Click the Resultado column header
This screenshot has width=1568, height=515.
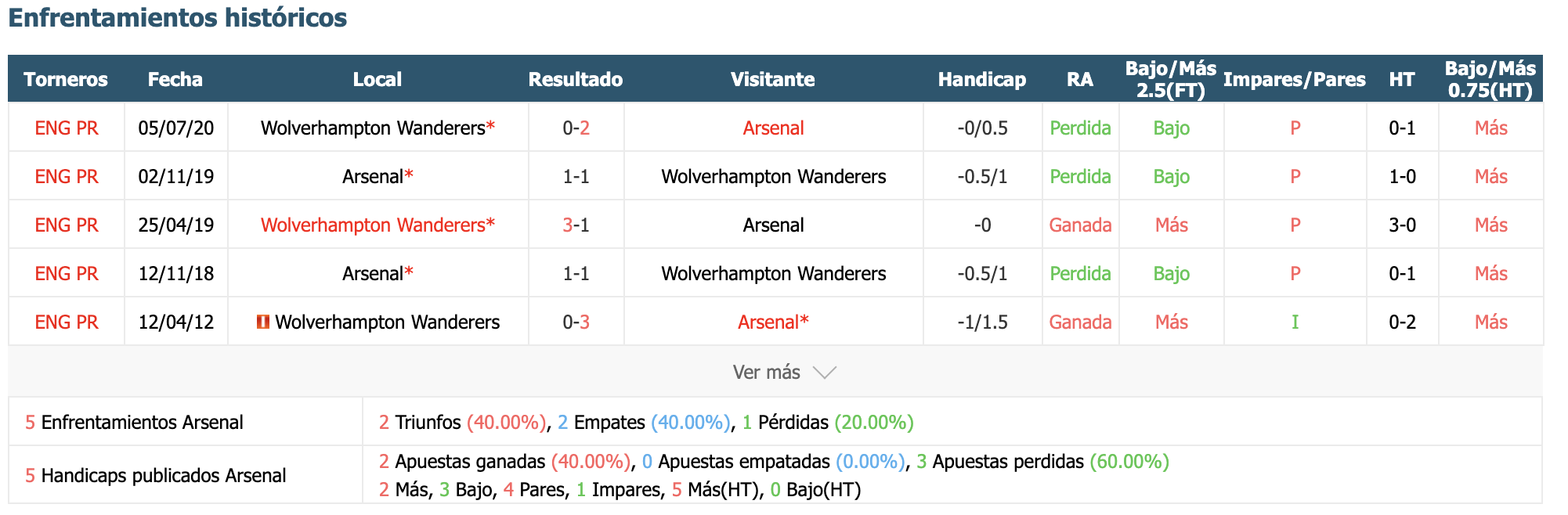pos(576,79)
